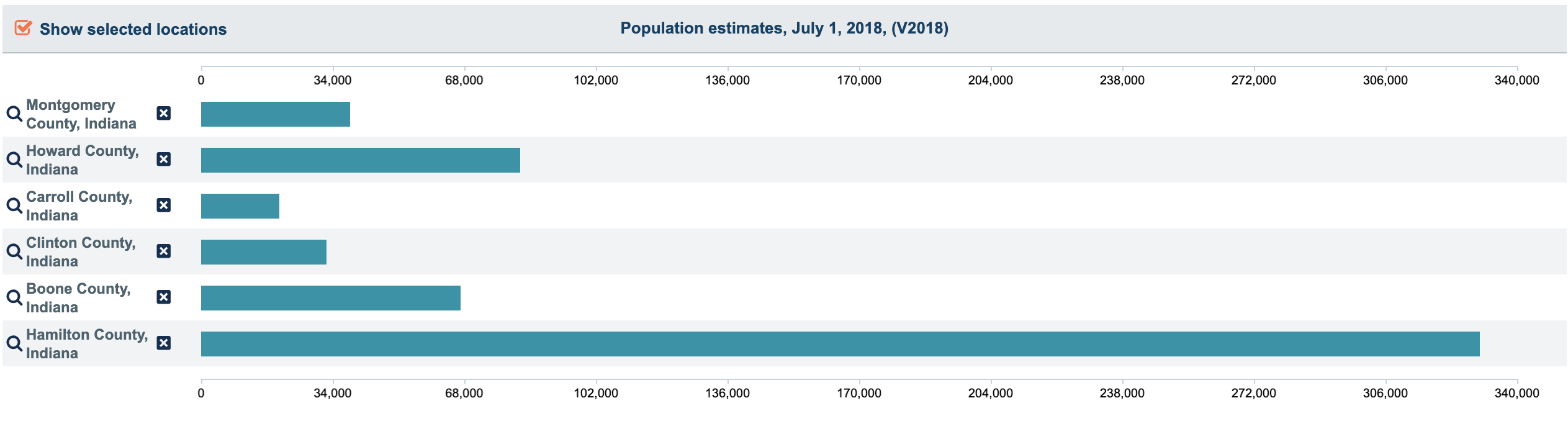Click the magnifier icon for Montgomery County
The image size is (1568, 421).
(x=14, y=114)
